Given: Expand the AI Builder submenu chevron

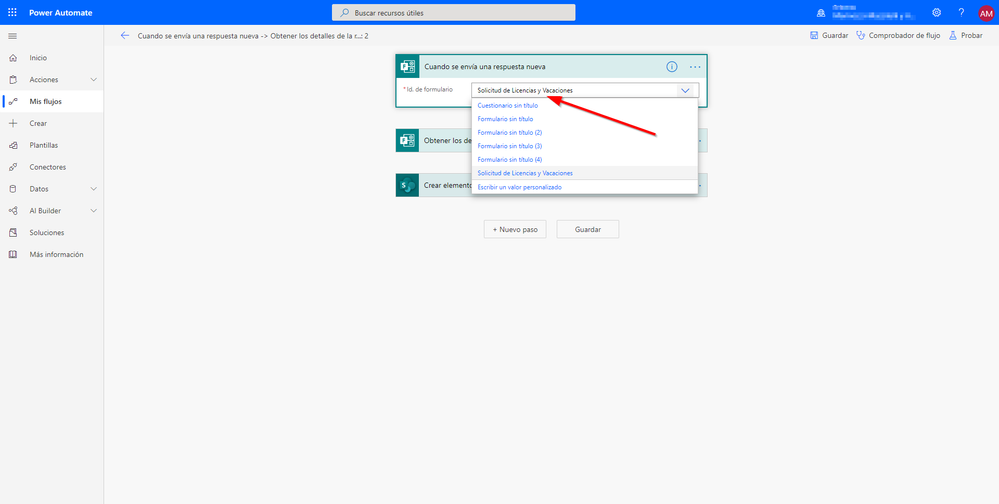Looking at the screenshot, I should point(94,211).
